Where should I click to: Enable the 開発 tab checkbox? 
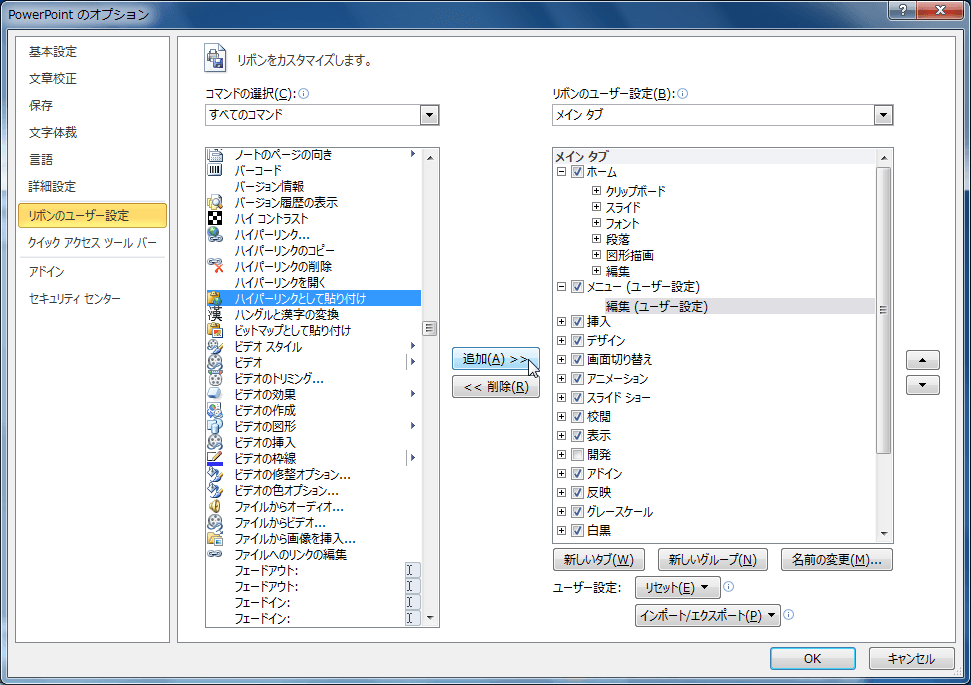pos(577,455)
